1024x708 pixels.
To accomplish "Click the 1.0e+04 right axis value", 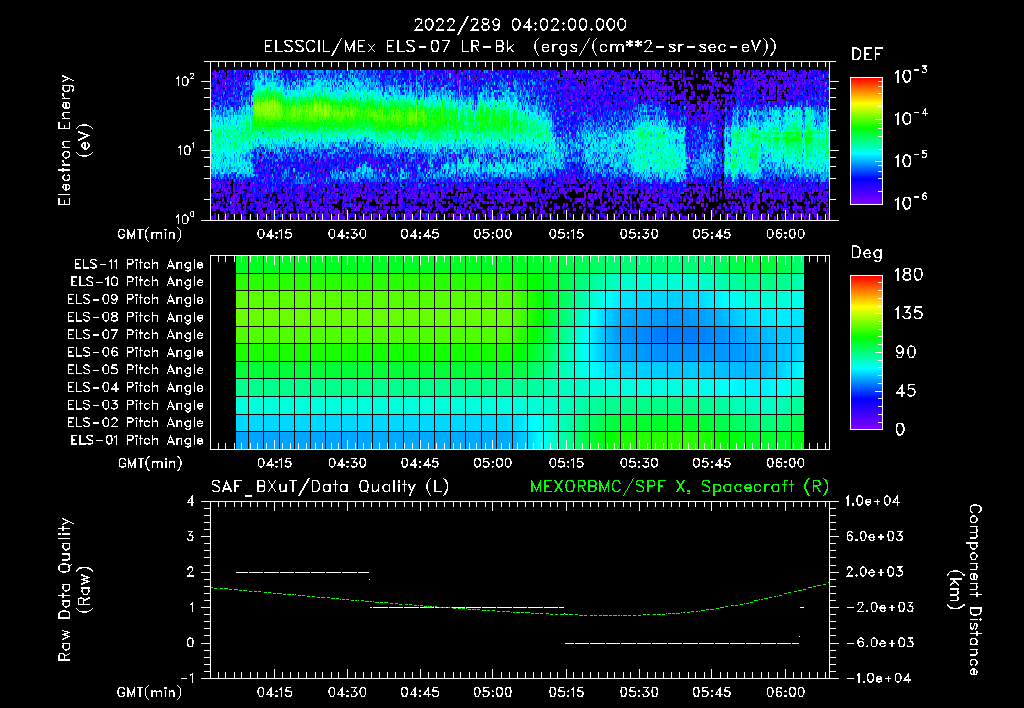I will point(872,501).
